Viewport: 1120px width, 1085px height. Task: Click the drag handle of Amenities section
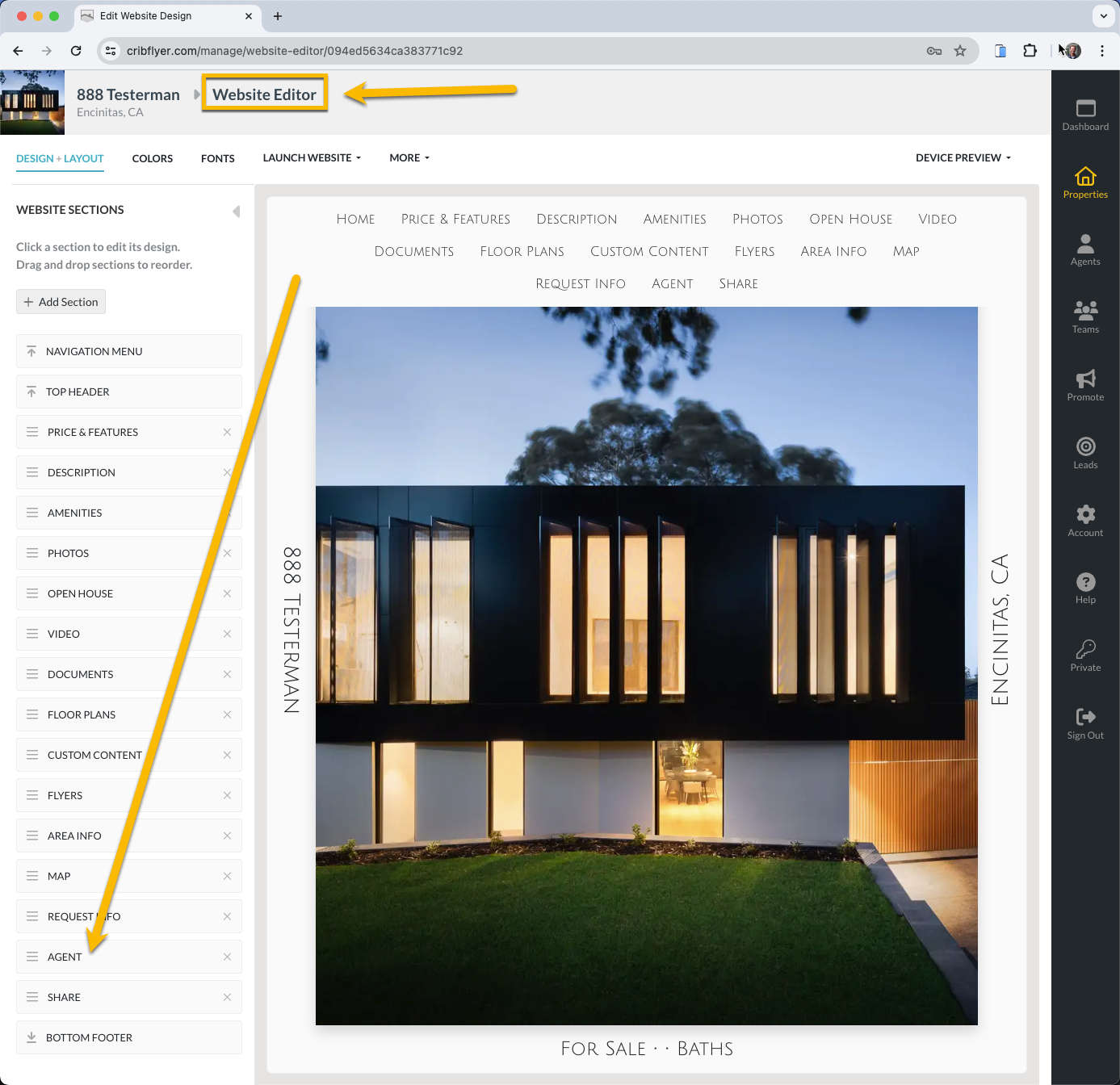pos(32,513)
